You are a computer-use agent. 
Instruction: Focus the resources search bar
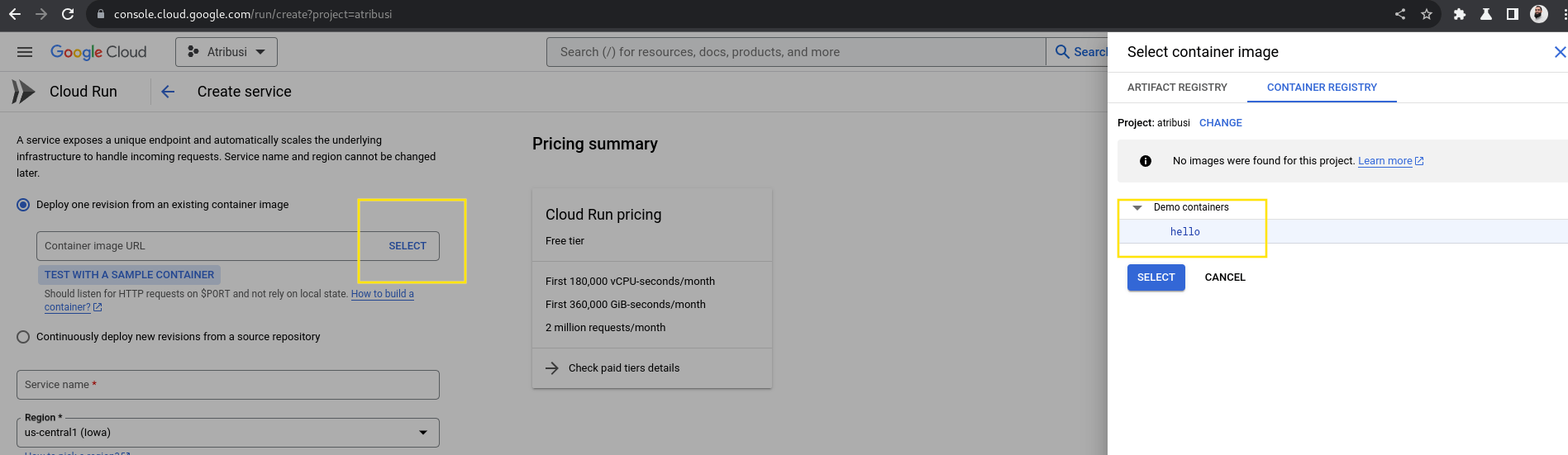coord(796,52)
